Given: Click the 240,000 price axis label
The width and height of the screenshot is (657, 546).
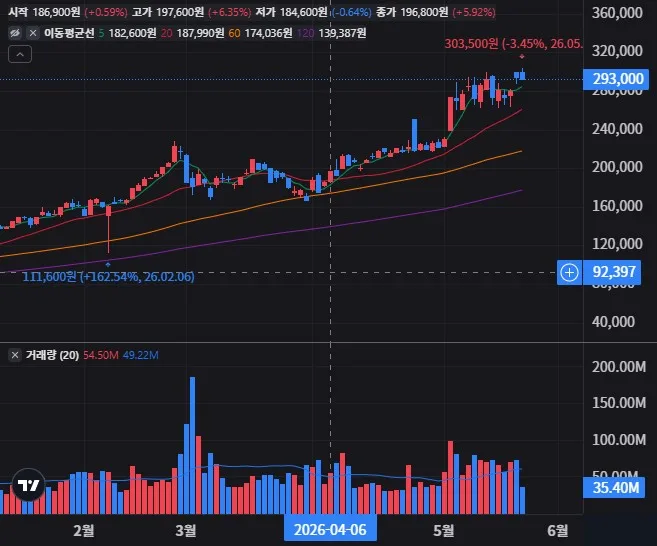Looking at the screenshot, I should pyautogui.click(x=617, y=129).
